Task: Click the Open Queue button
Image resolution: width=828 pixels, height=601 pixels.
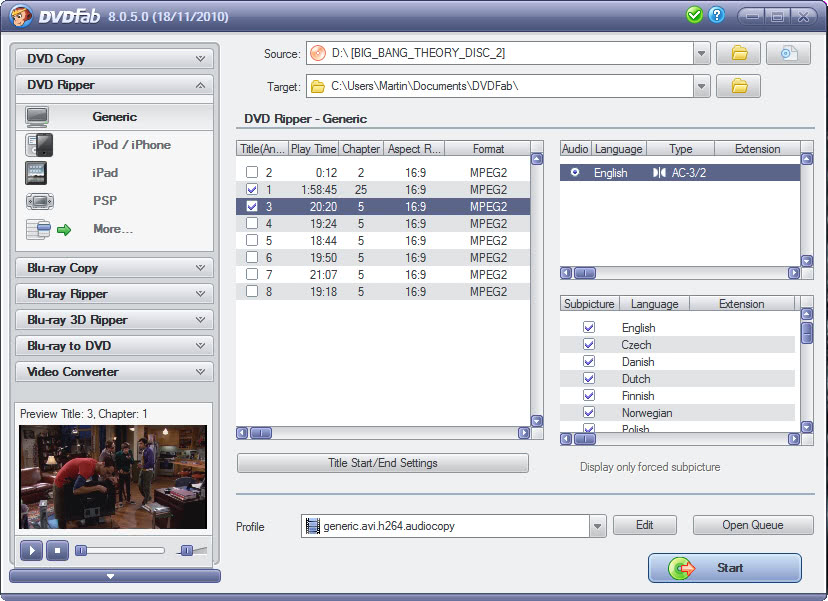Action: click(753, 525)
